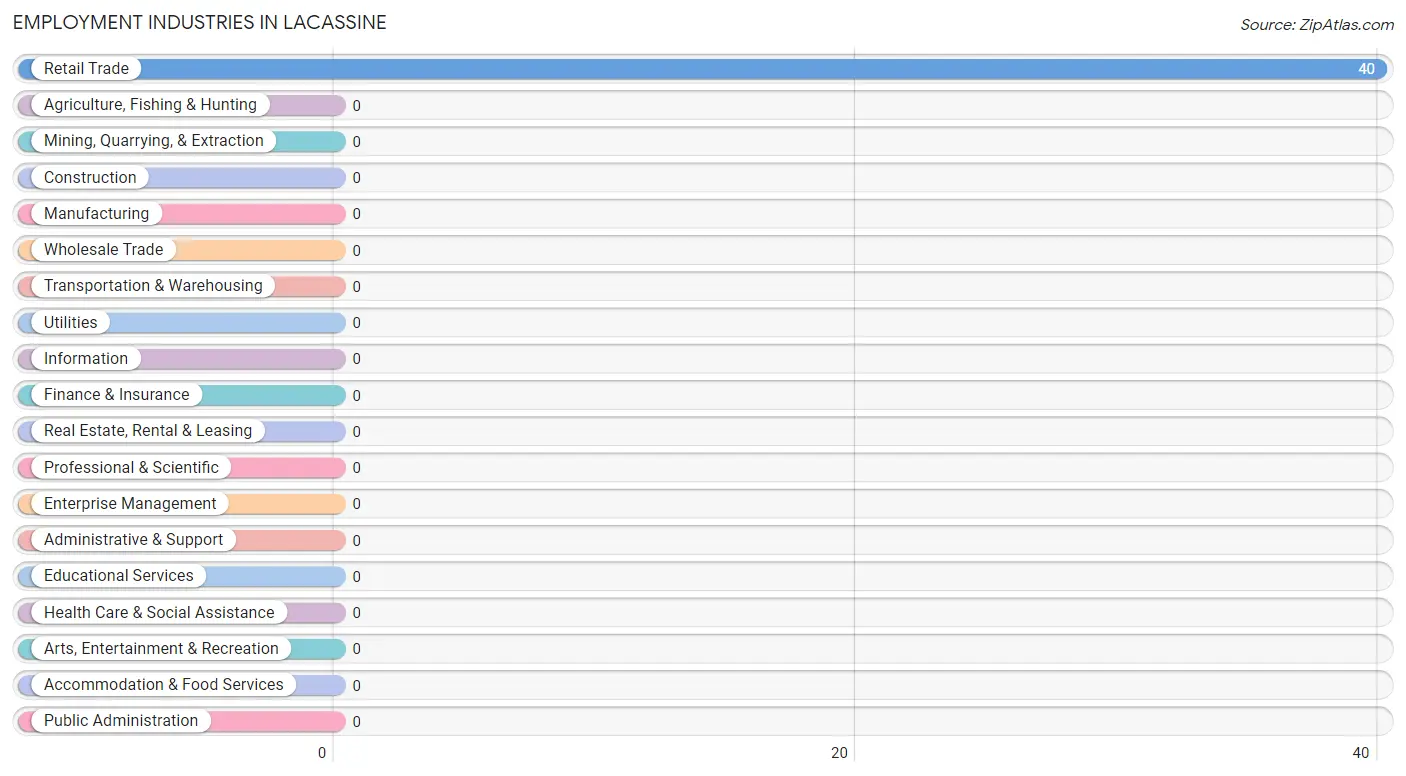Click the Enterprise Management label

(130, 504)
